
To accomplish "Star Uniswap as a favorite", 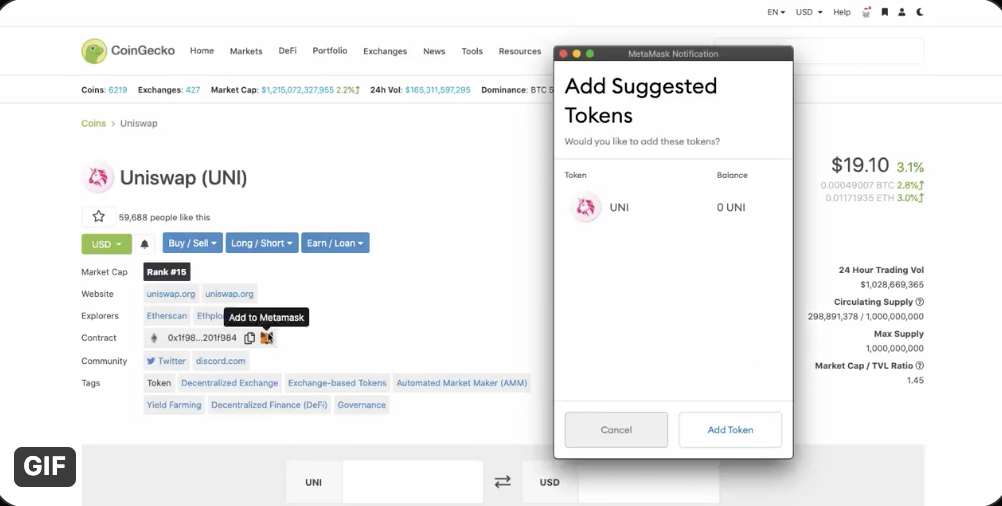I will (98, 217).
